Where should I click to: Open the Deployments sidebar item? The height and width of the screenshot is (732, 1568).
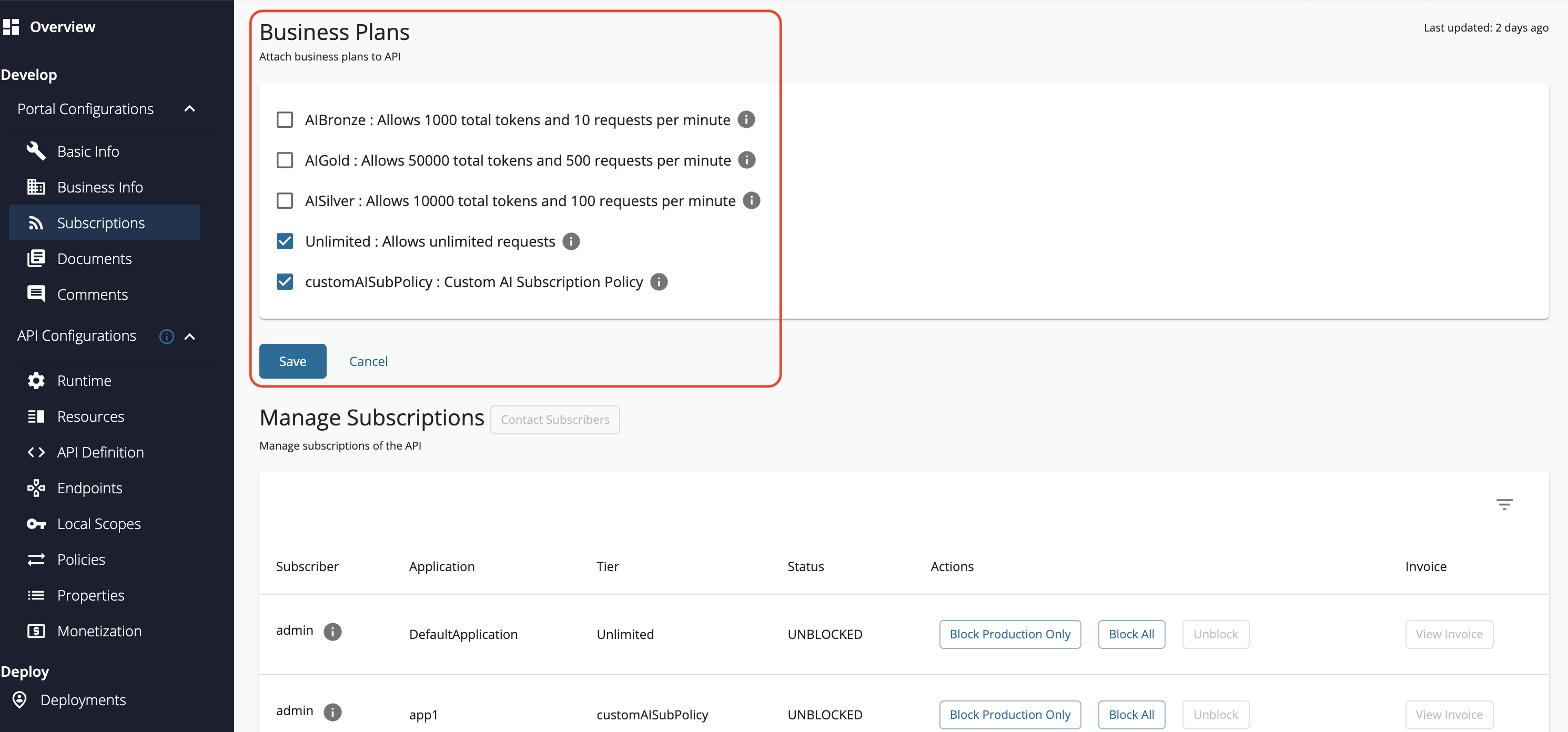coord(83,700)
